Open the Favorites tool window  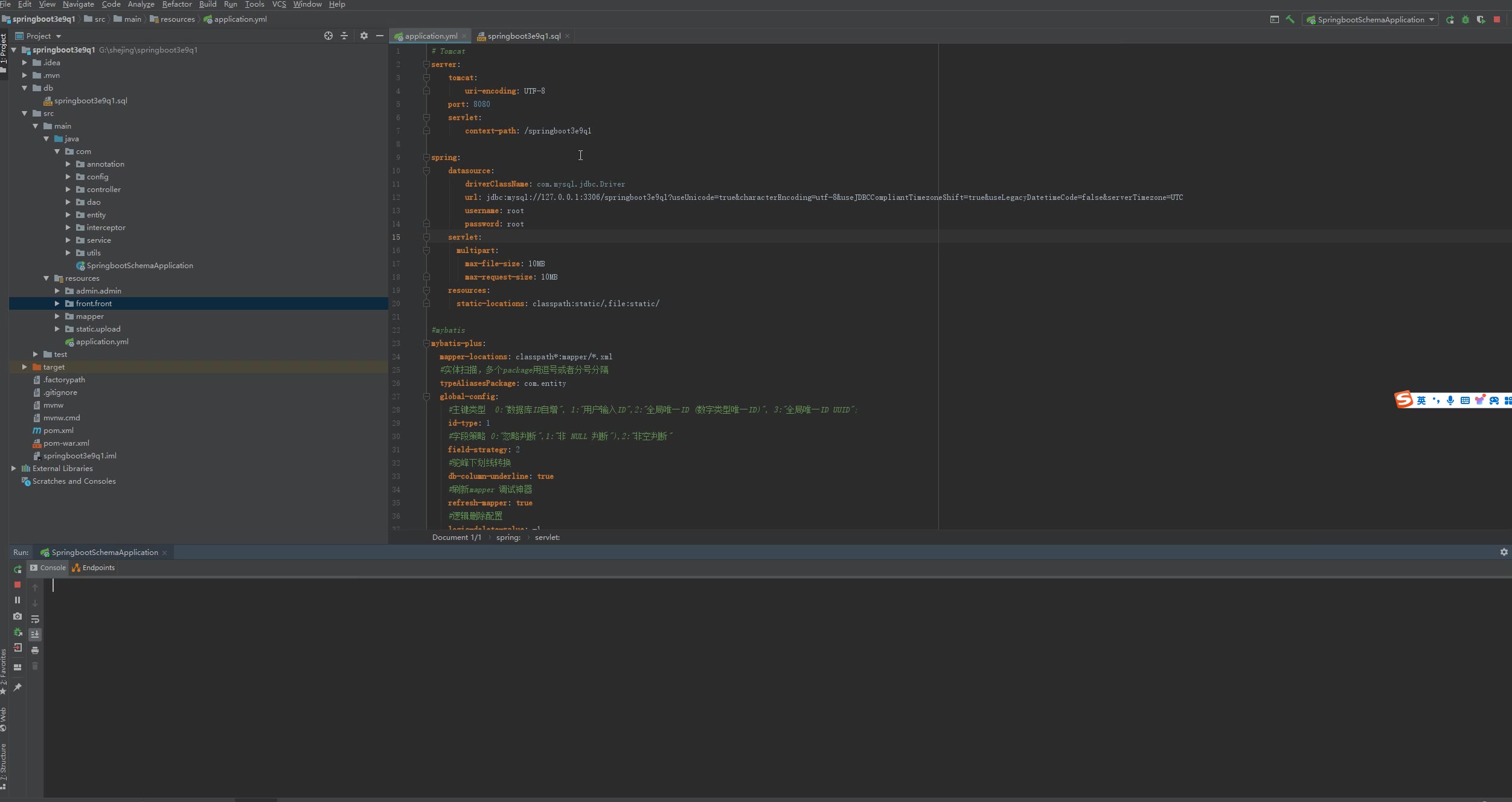4,670
